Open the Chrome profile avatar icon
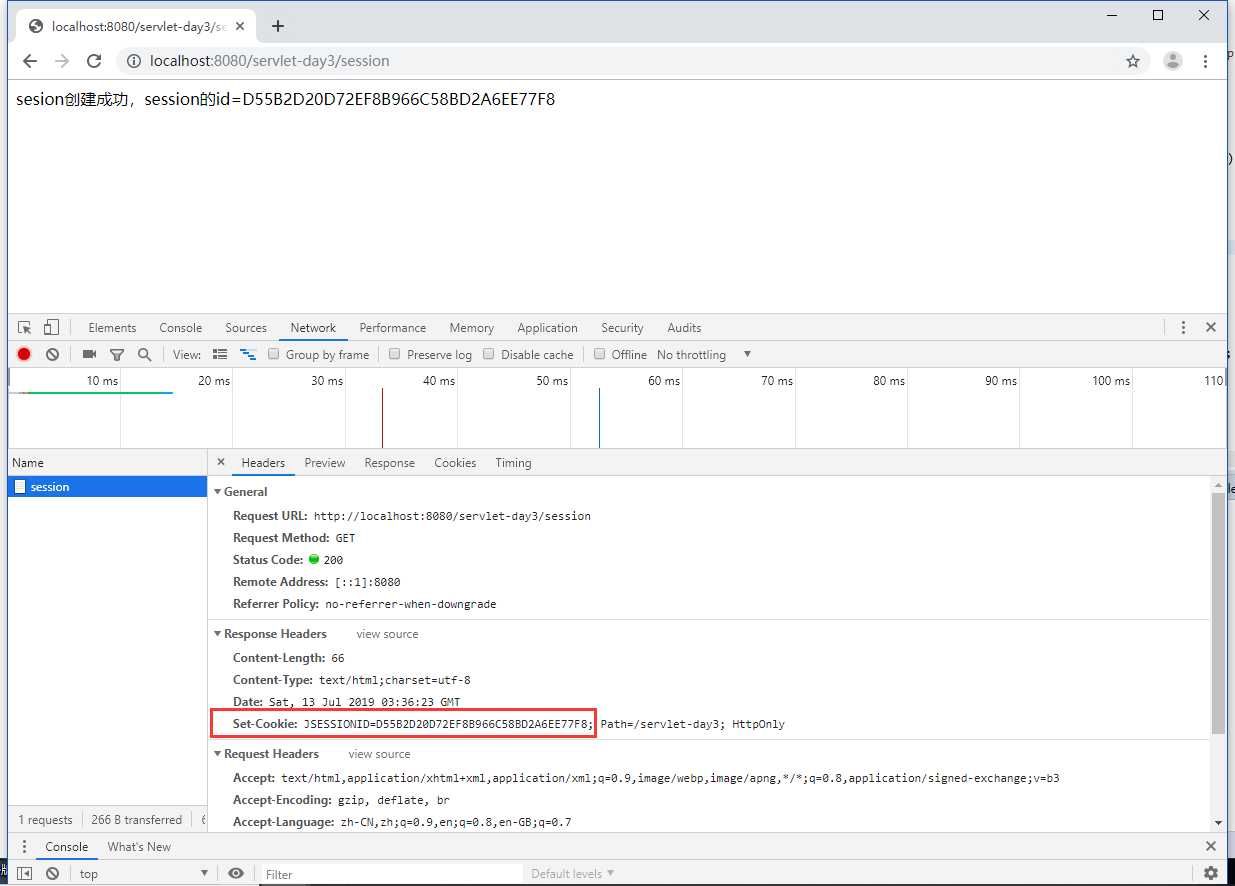 click(x=1173, y=61)
